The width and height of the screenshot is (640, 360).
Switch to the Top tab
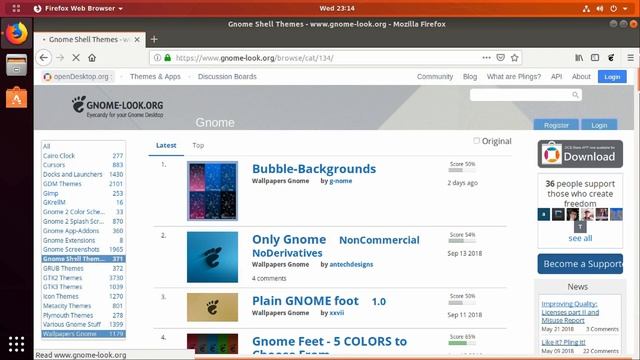point(198,145)
